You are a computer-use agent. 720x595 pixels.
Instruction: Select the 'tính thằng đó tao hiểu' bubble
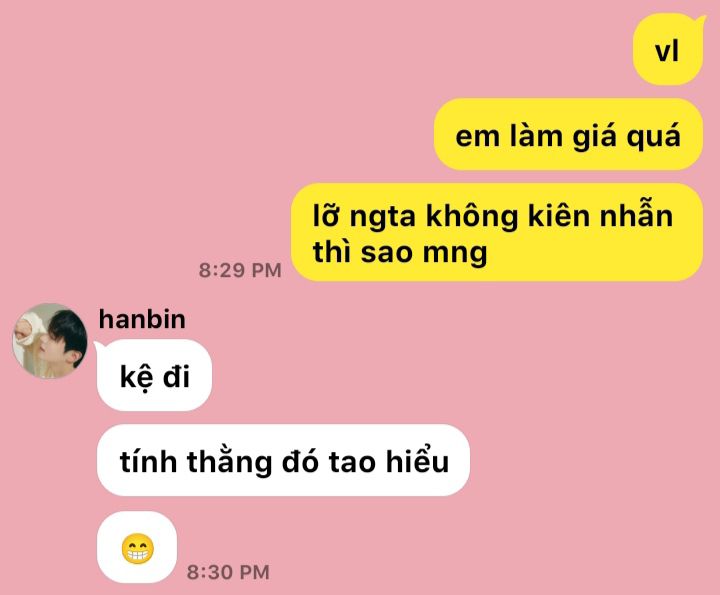pyautogui.click(x=283, y=460)
